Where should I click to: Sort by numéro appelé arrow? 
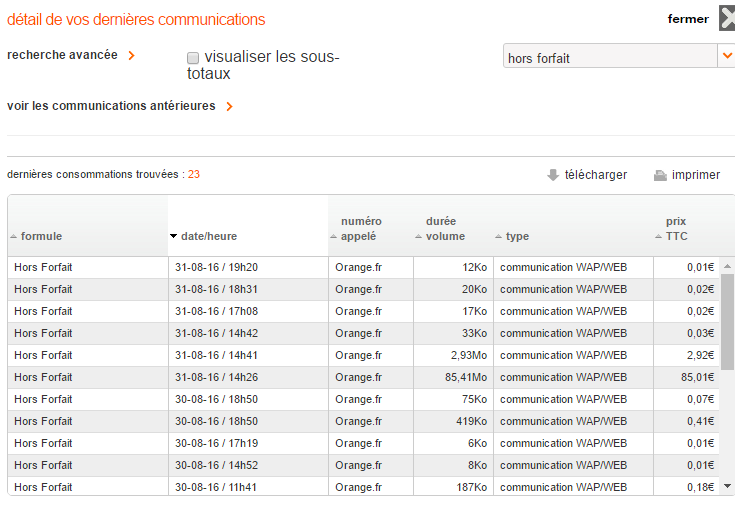(334, 236)
